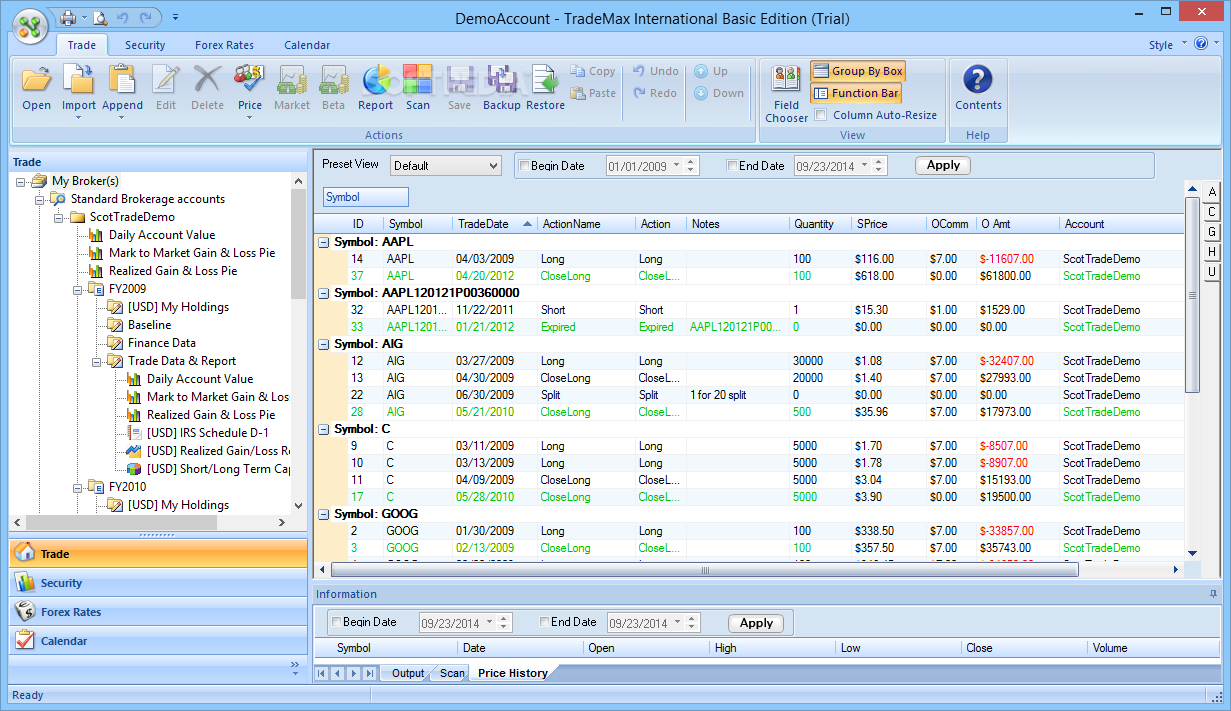
Task: Click Undo in the ribbon
Action: [655, 71]
